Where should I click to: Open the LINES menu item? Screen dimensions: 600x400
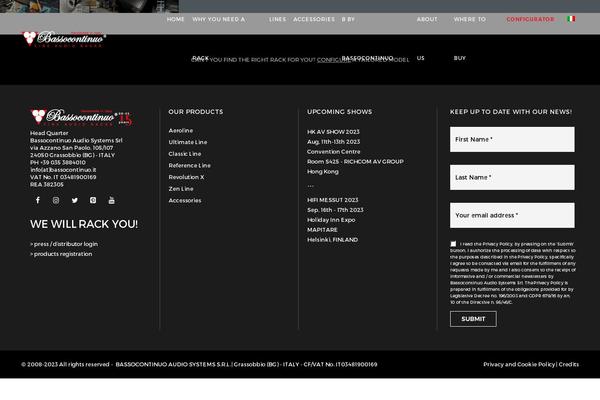277,19
